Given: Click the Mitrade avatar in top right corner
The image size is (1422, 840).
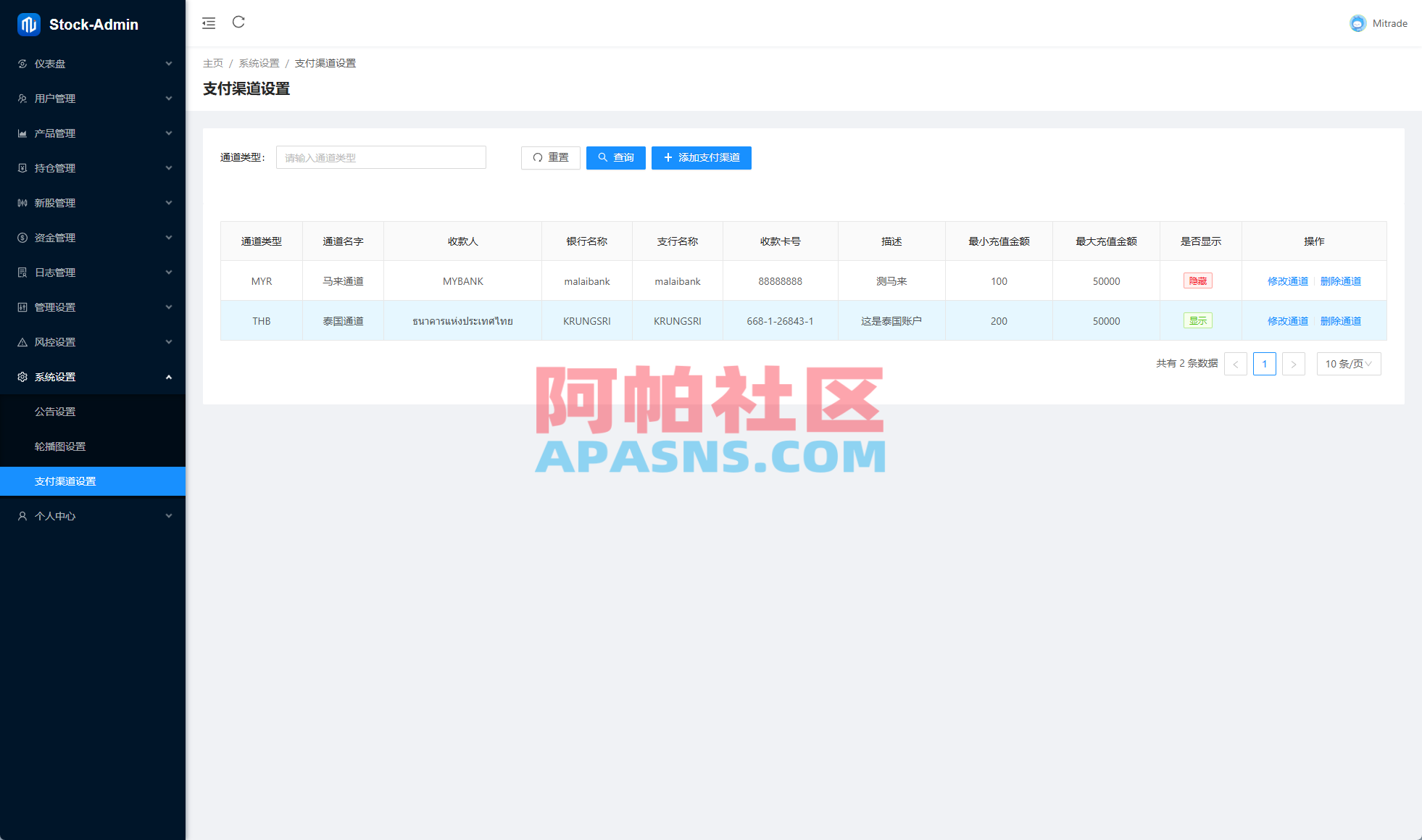Looking at the screenshot, I should coord(1357,22).
